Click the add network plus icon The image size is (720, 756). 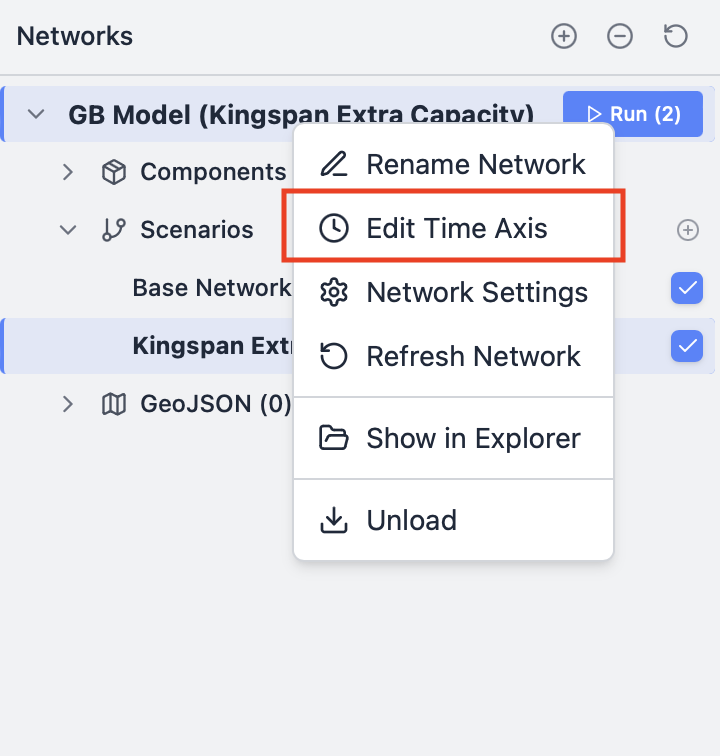click(564, 37)
